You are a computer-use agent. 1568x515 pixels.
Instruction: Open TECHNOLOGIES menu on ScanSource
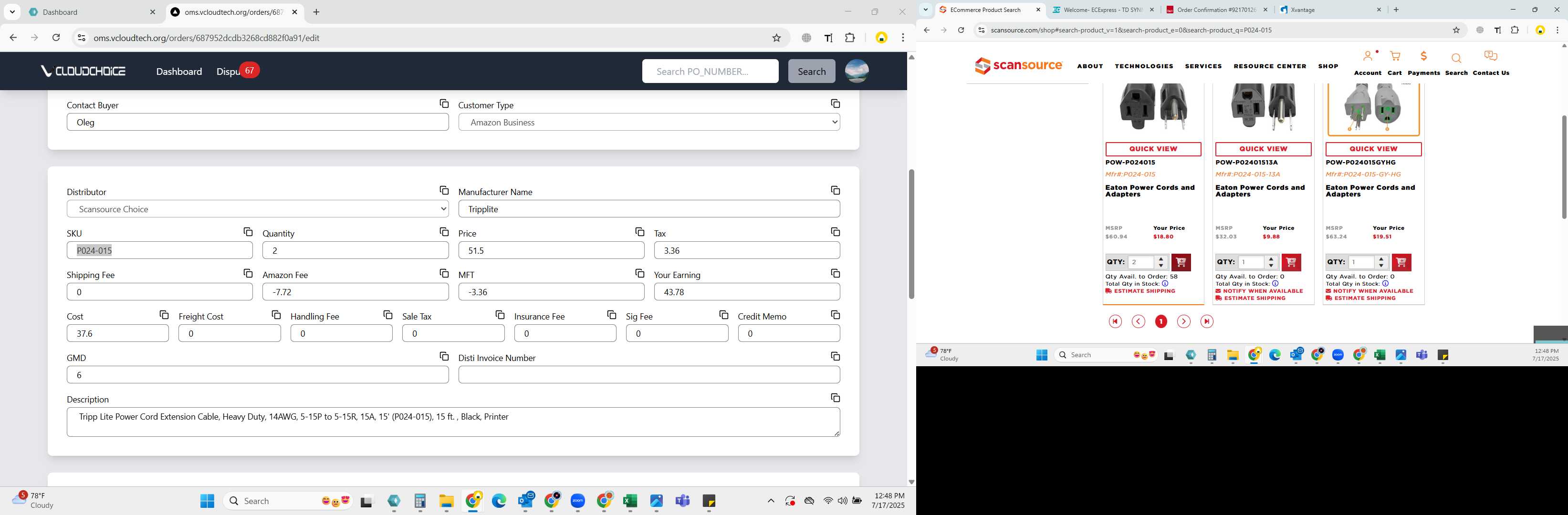[1144, 66]
